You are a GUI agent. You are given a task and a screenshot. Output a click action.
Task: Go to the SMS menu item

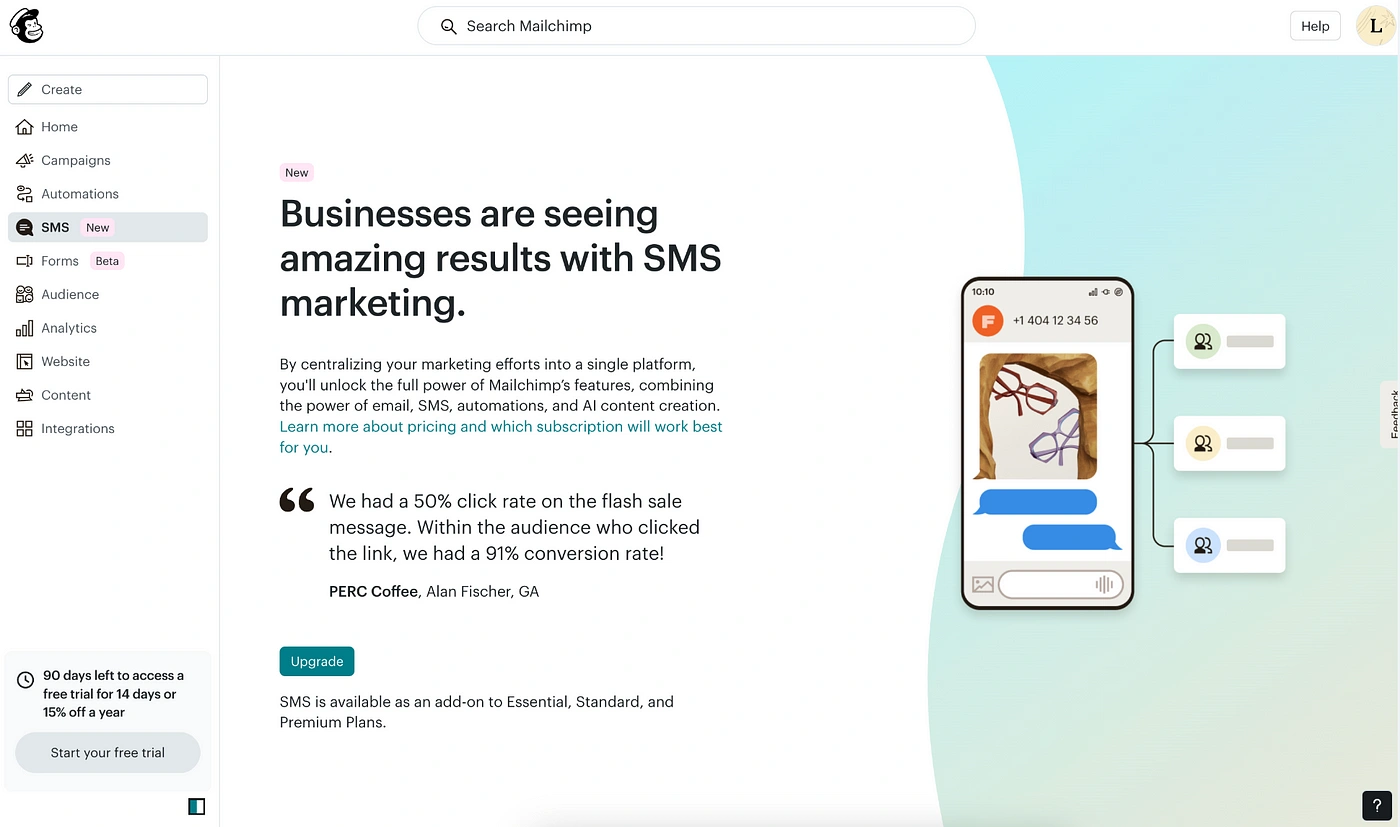(x=108, y=227)
